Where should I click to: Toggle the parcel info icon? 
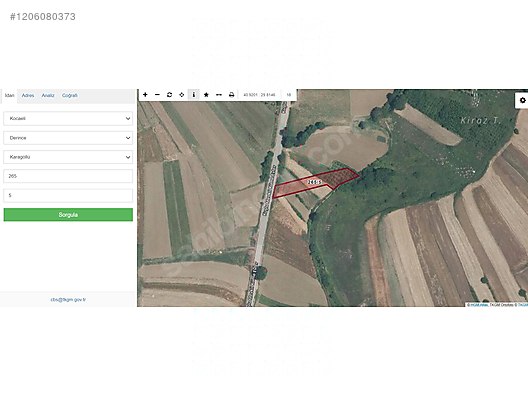click(194, 95)
